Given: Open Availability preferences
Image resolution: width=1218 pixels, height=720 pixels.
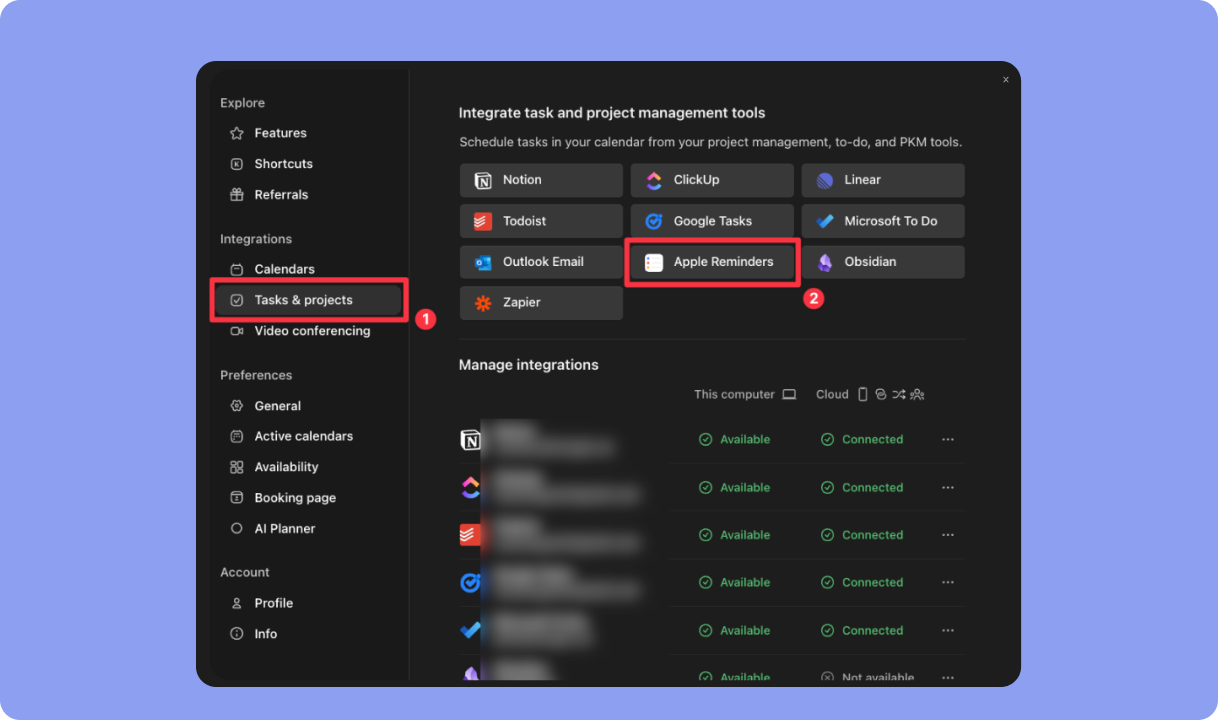Looking at the screenshot, I should (x=274, y=467).
